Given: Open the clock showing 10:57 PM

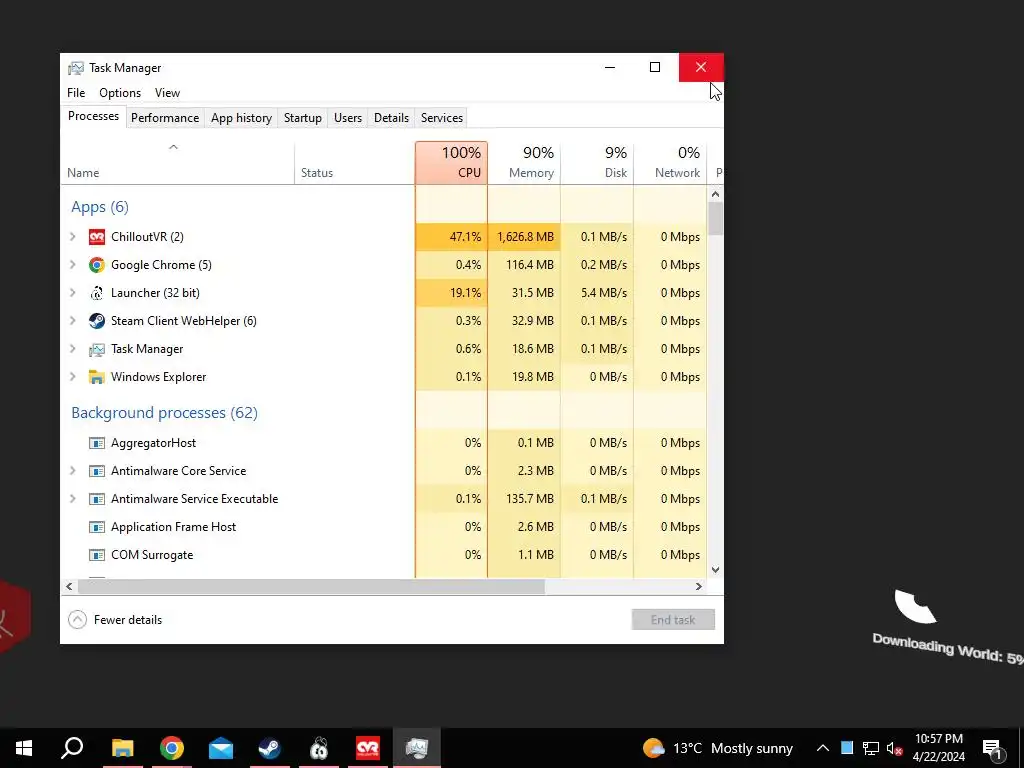Looking at the screenshot, I should pos(938,748).
